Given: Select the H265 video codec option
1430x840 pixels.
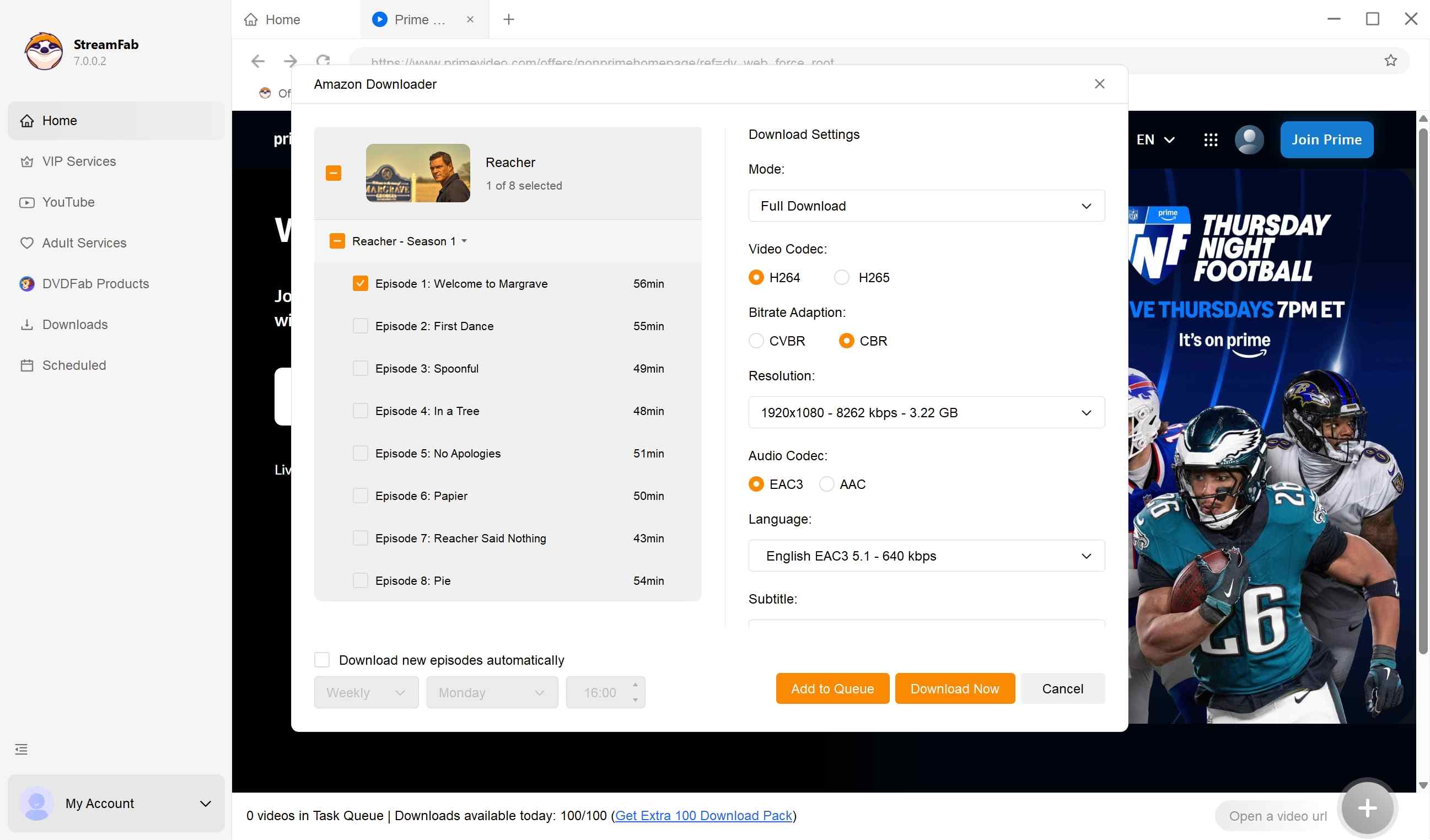Looking at the screenshot, I should pos(842,277).
